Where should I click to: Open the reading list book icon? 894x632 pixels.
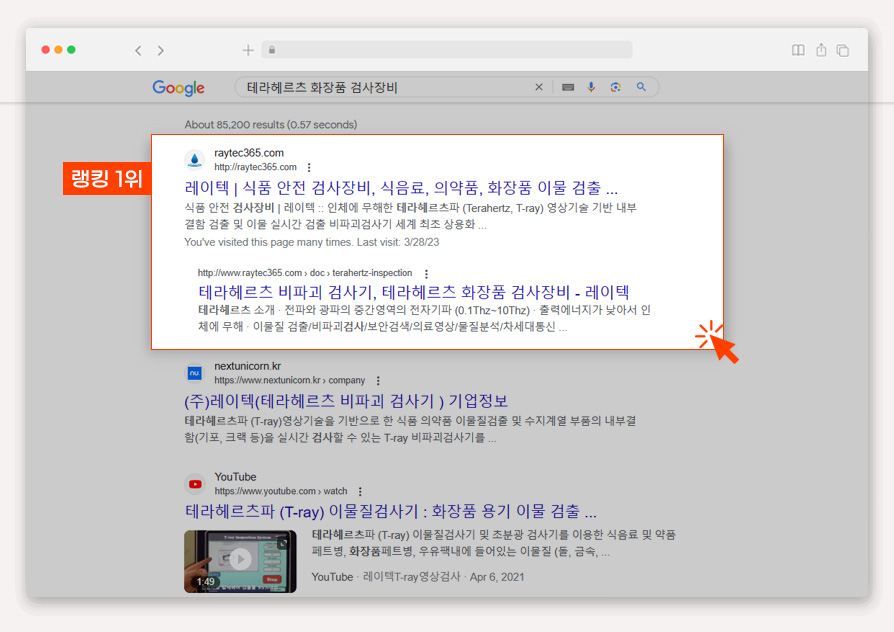[798, 50]
